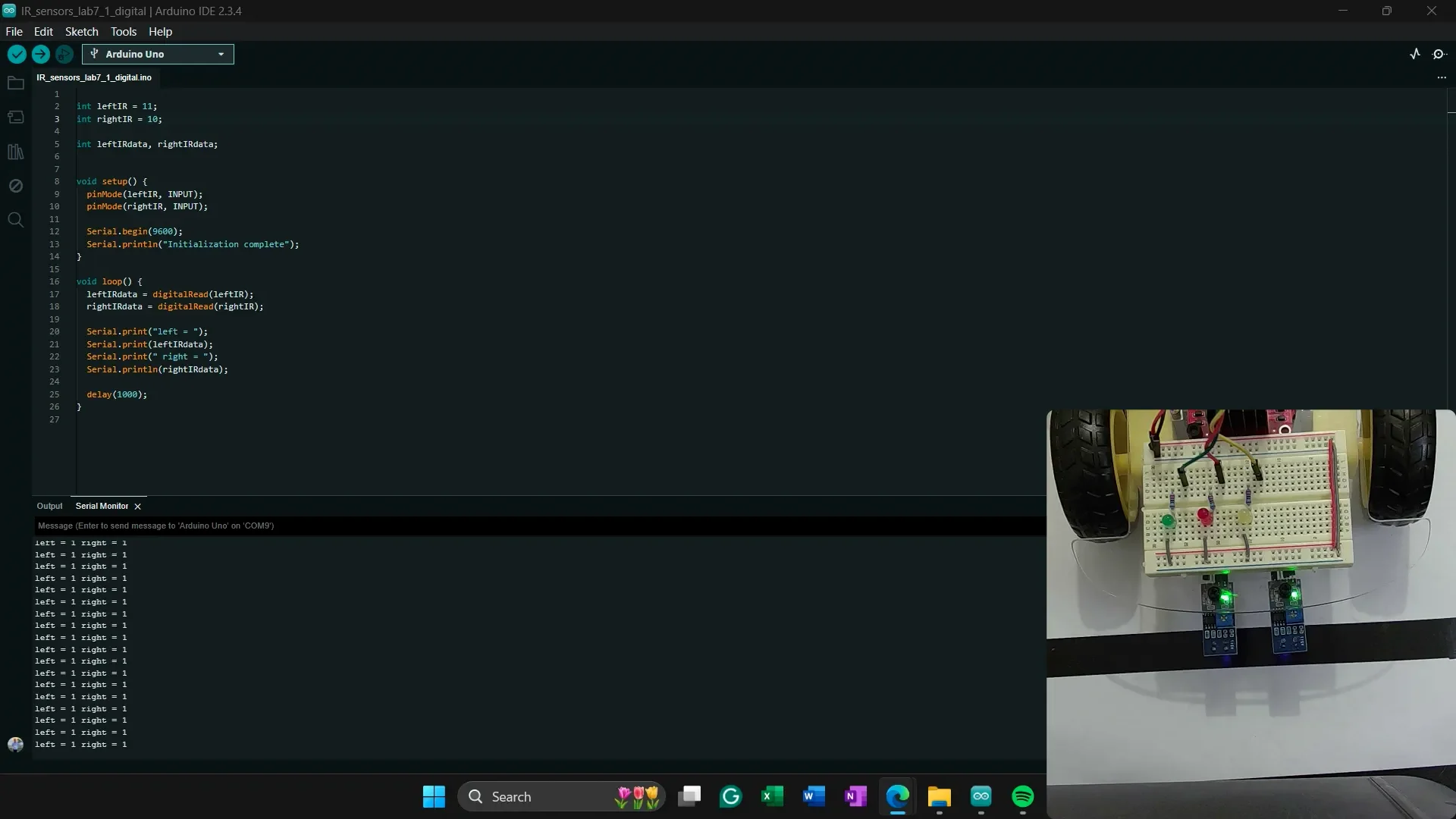The width and height of the screenshot is (1456, 819).
Task: Click the Verify sketch checkmark button
Action: coord(17,54)
